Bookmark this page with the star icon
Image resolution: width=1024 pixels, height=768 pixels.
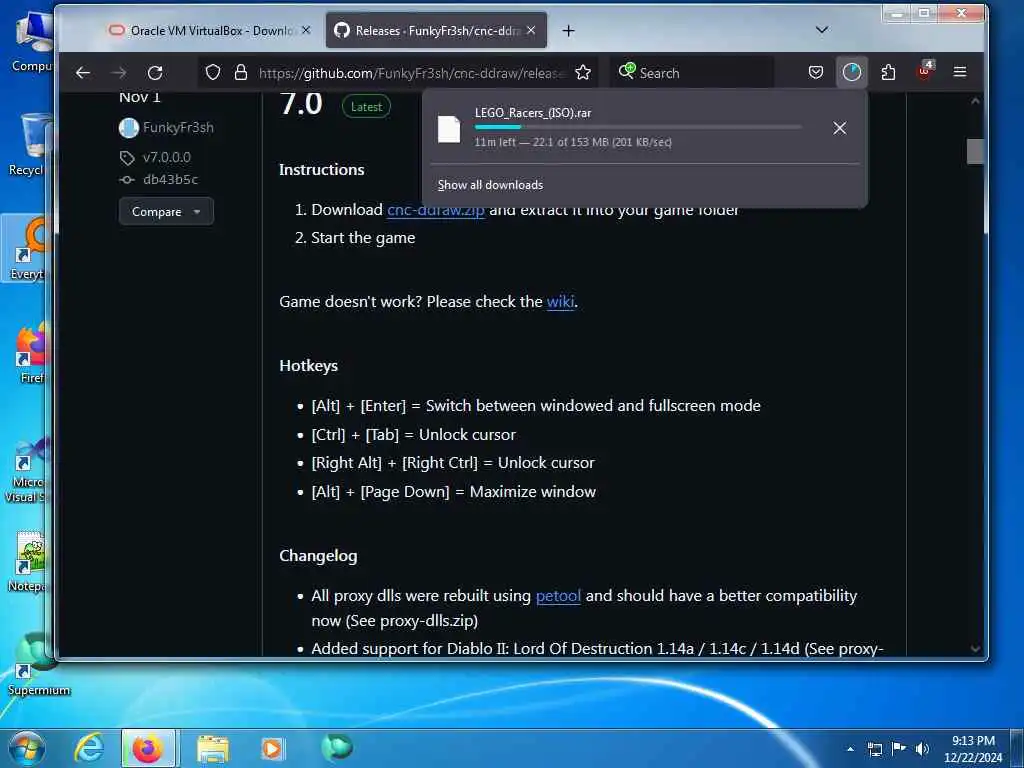pos(583,72)
